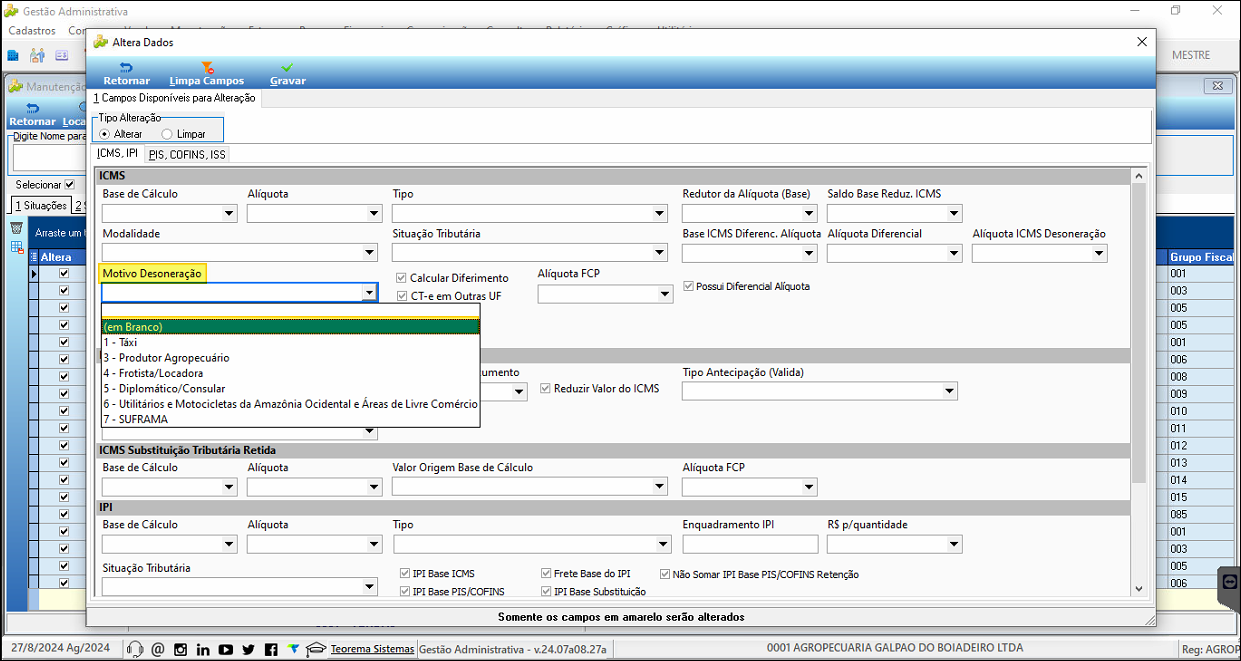Choose 4 - Frotista/Locadora option
1241x661 pixels.
(290, 373)
